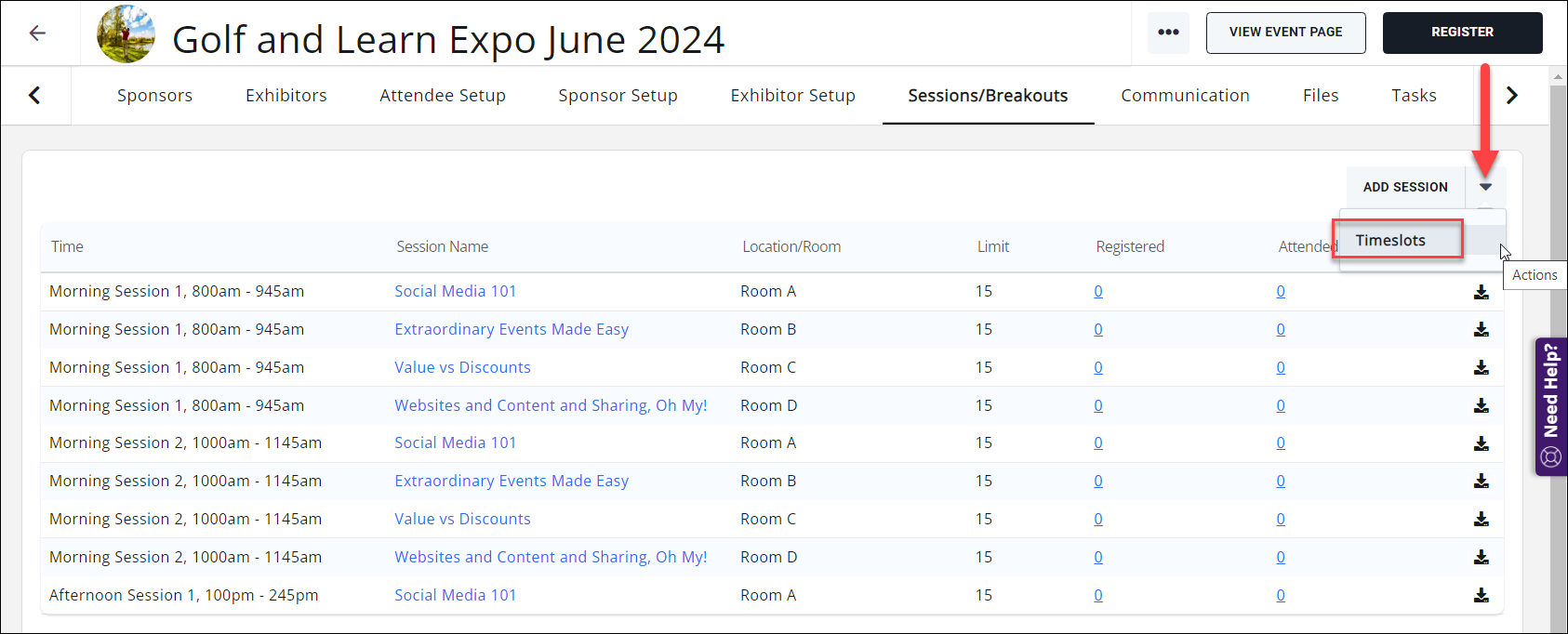The height and width of the screenshot is (634, 1568).
Task: Switch to the Communication tab
Action: 1185,96
